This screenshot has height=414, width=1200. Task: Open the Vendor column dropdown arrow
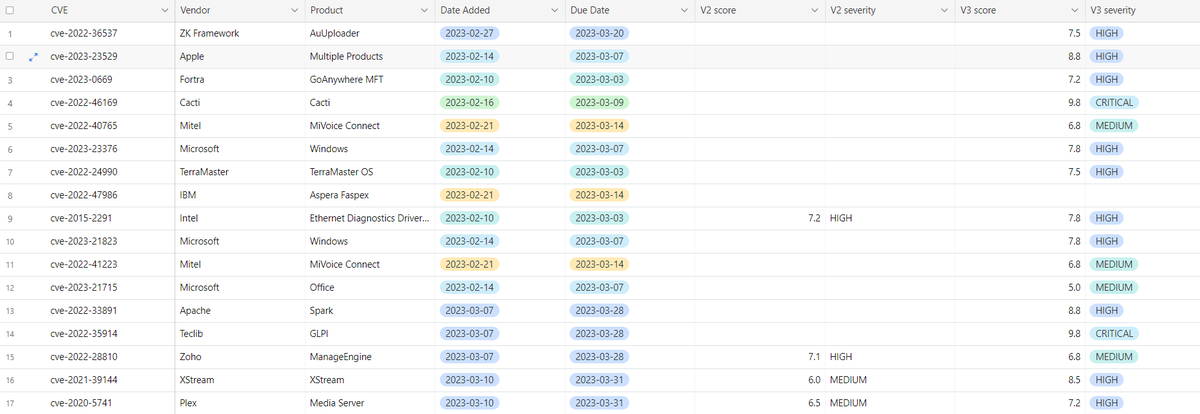tap(294, 10)
